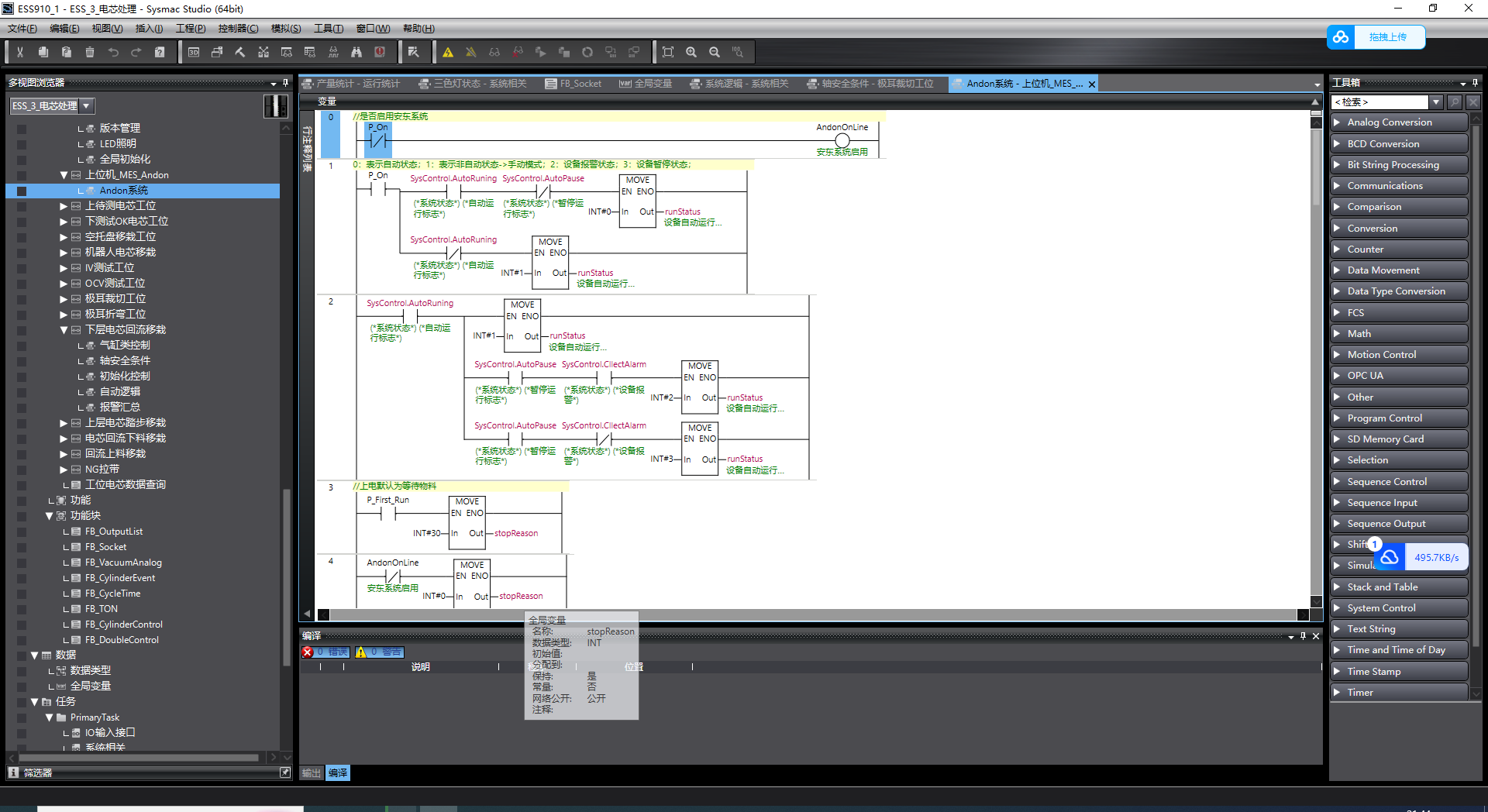Viewport: 1488px width, 812px height.
Task: Open the toolbox search dropdown arrow
Action: tap(1436, 102)
